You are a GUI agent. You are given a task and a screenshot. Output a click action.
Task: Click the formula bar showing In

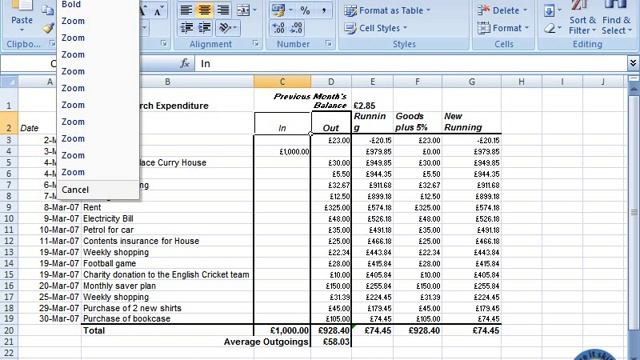pyautogui.click(x=410, y=63)
